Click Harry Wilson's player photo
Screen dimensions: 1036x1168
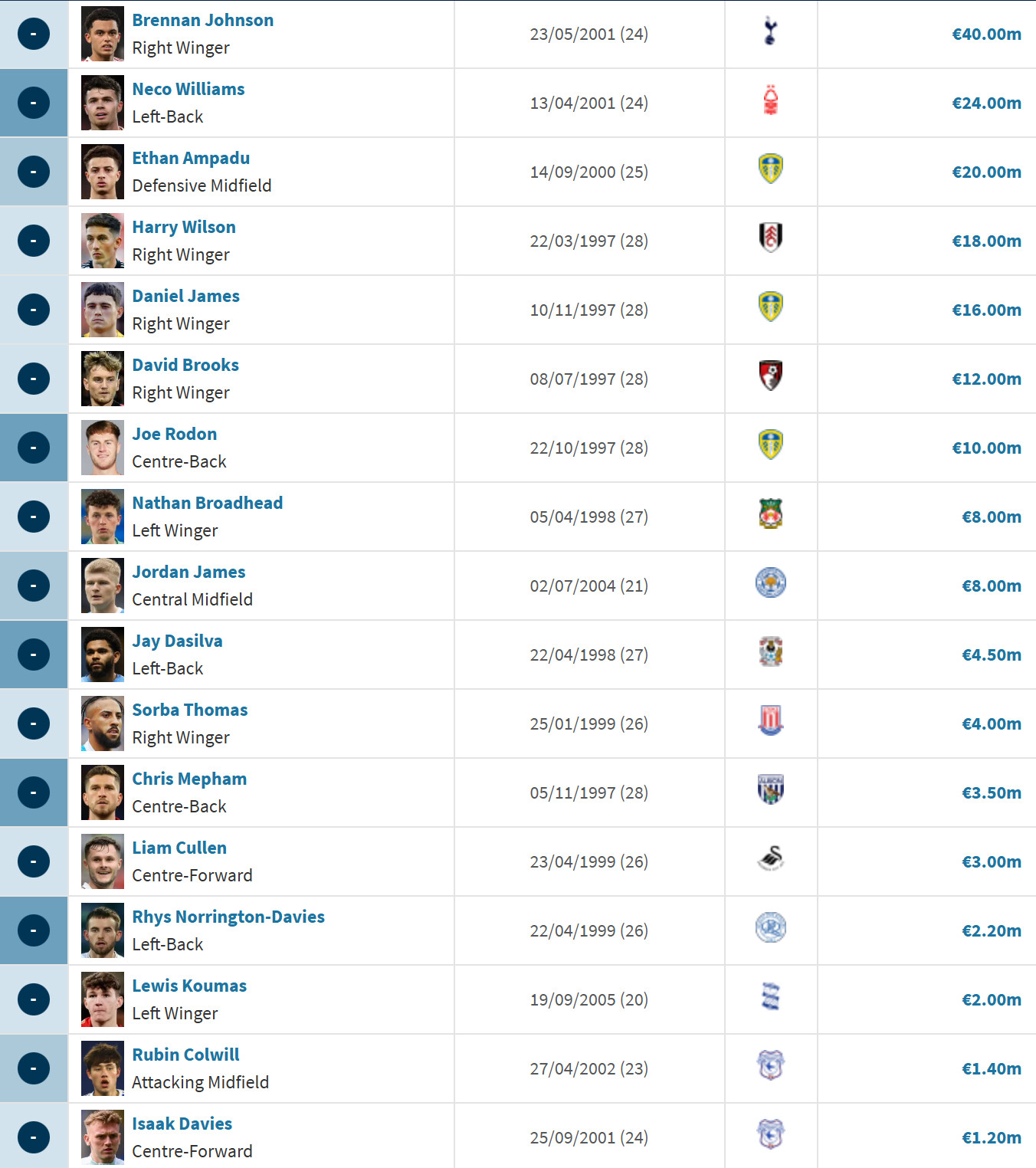click(103, 241)
